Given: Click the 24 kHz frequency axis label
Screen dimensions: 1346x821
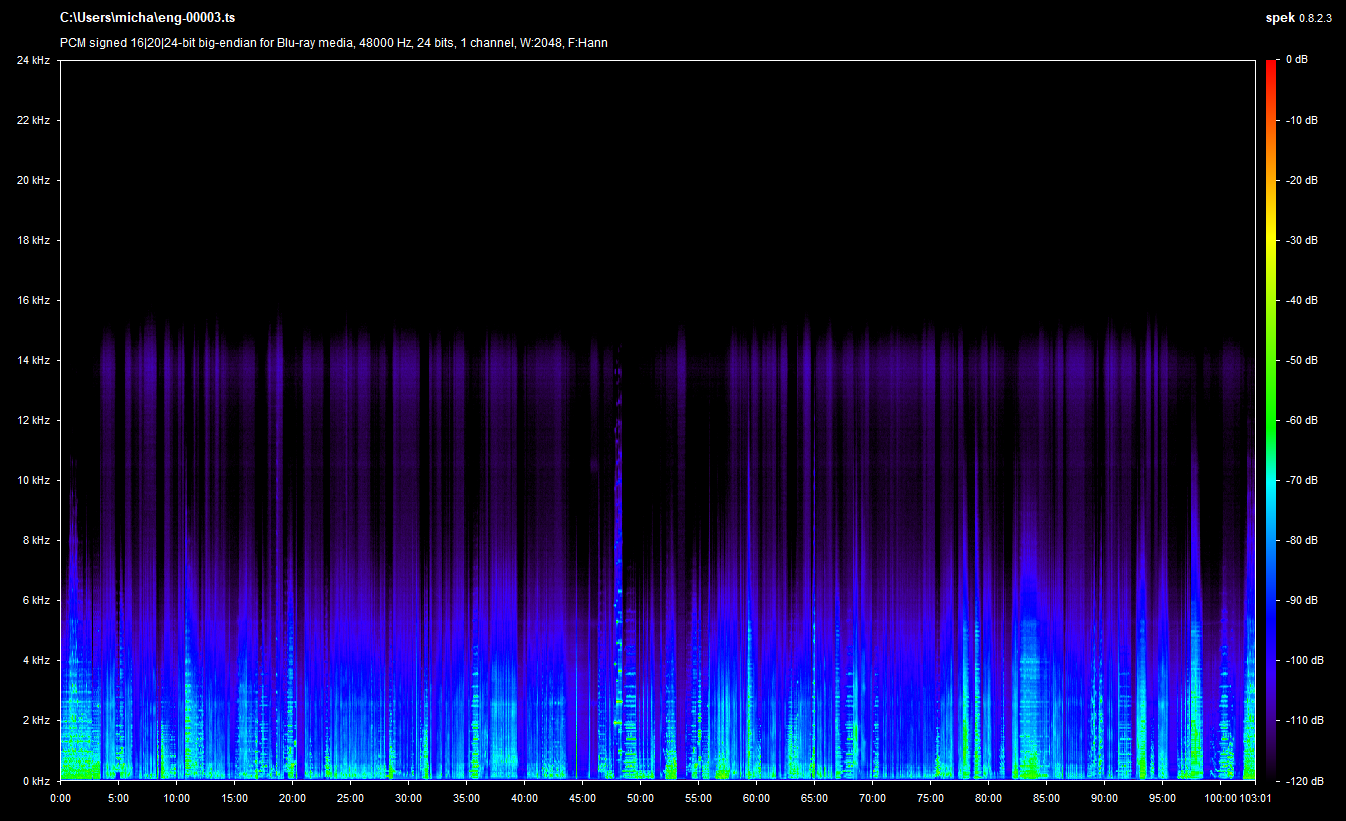Looking at the screenshot, I should pos(33,60).
